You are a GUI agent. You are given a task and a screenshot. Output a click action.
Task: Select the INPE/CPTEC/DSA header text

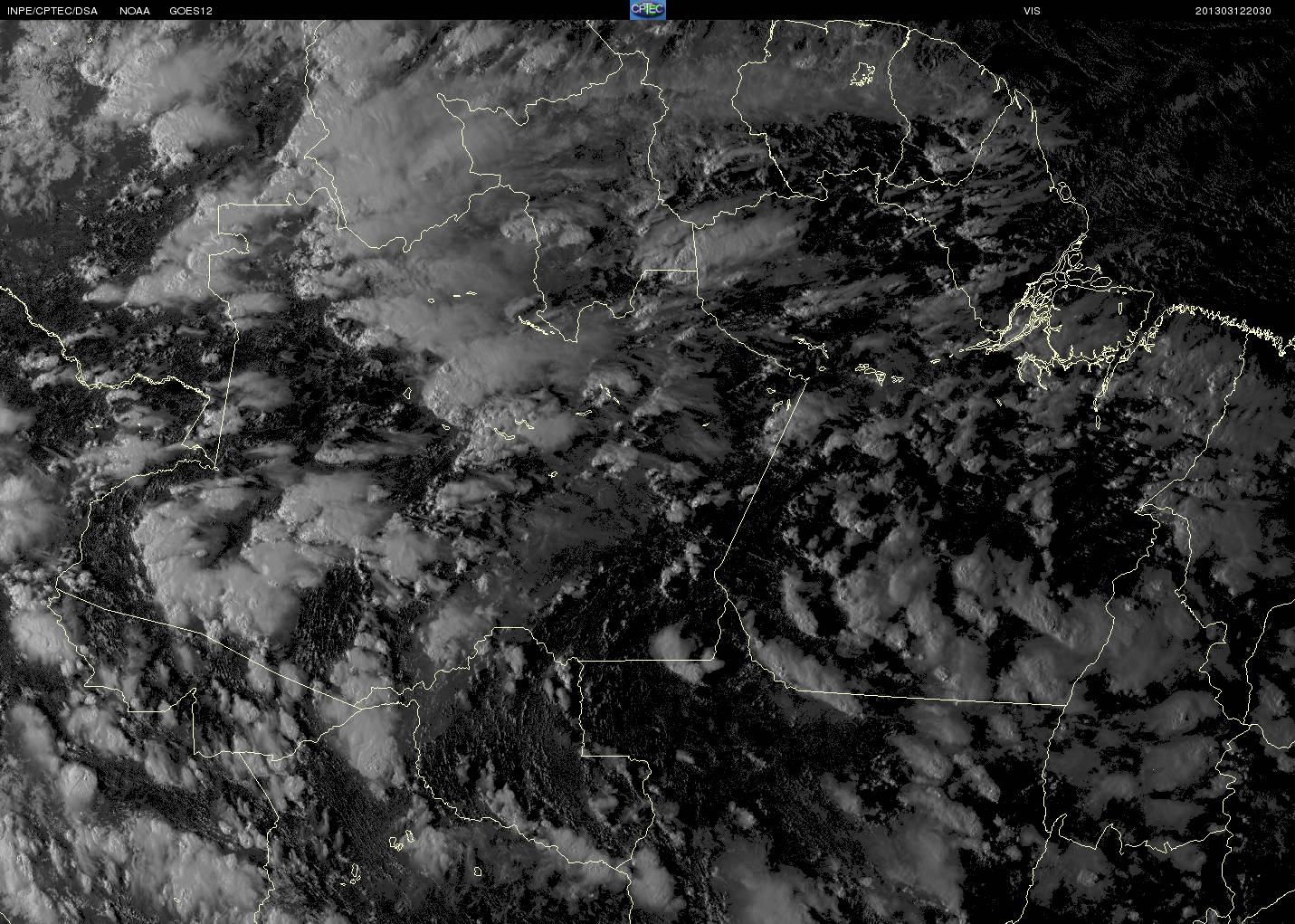(52, 11)
